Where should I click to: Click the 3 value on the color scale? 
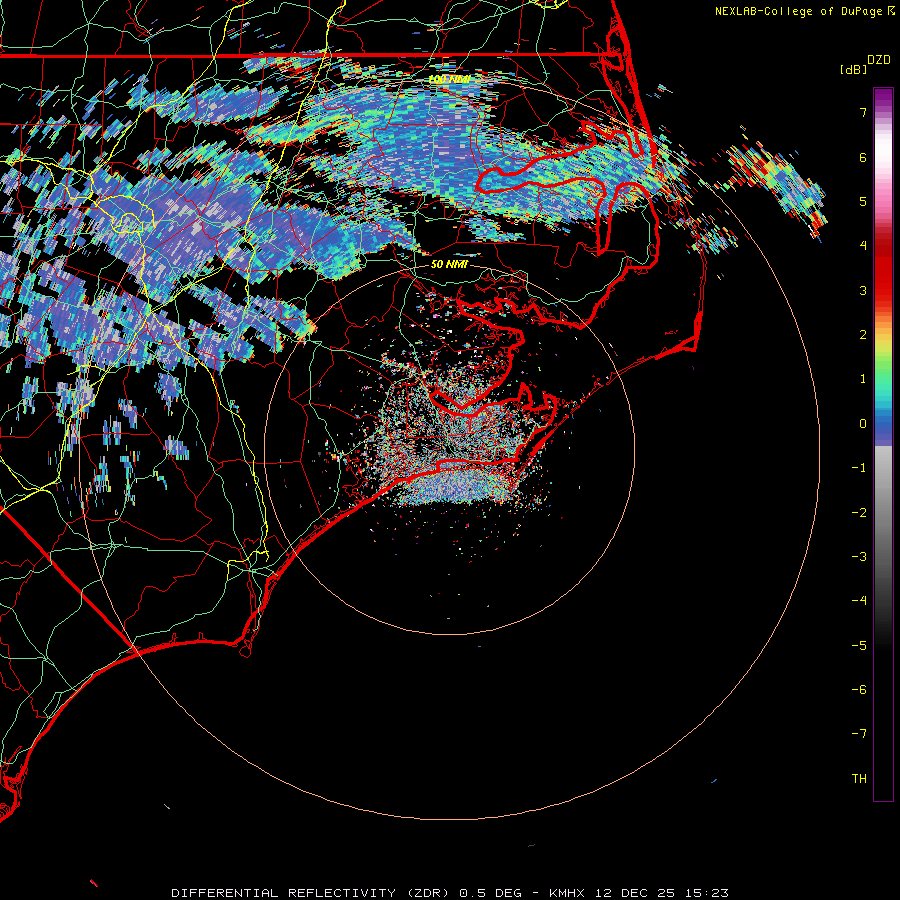(863, 290)
